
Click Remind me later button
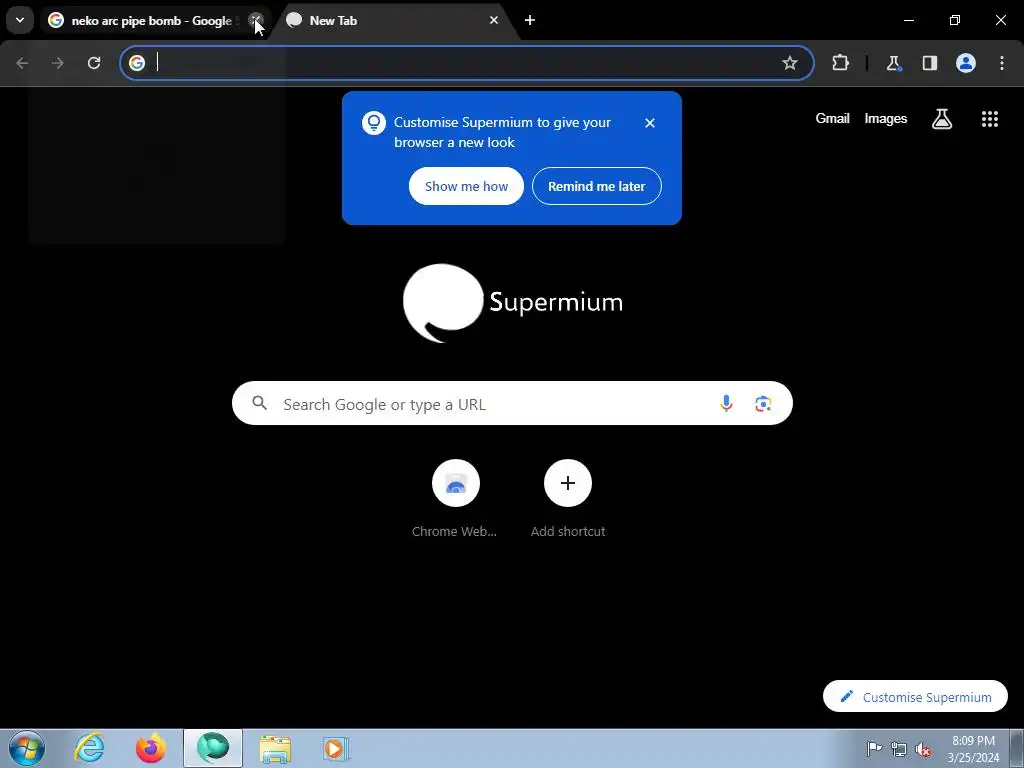pos(596,186)
